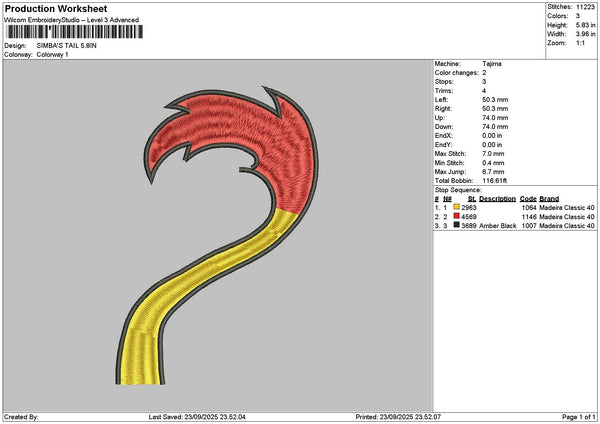Screen dimensions: 600x424
Task: Click the barcode under the worksheet title
Action: click(x=75, y=32)
